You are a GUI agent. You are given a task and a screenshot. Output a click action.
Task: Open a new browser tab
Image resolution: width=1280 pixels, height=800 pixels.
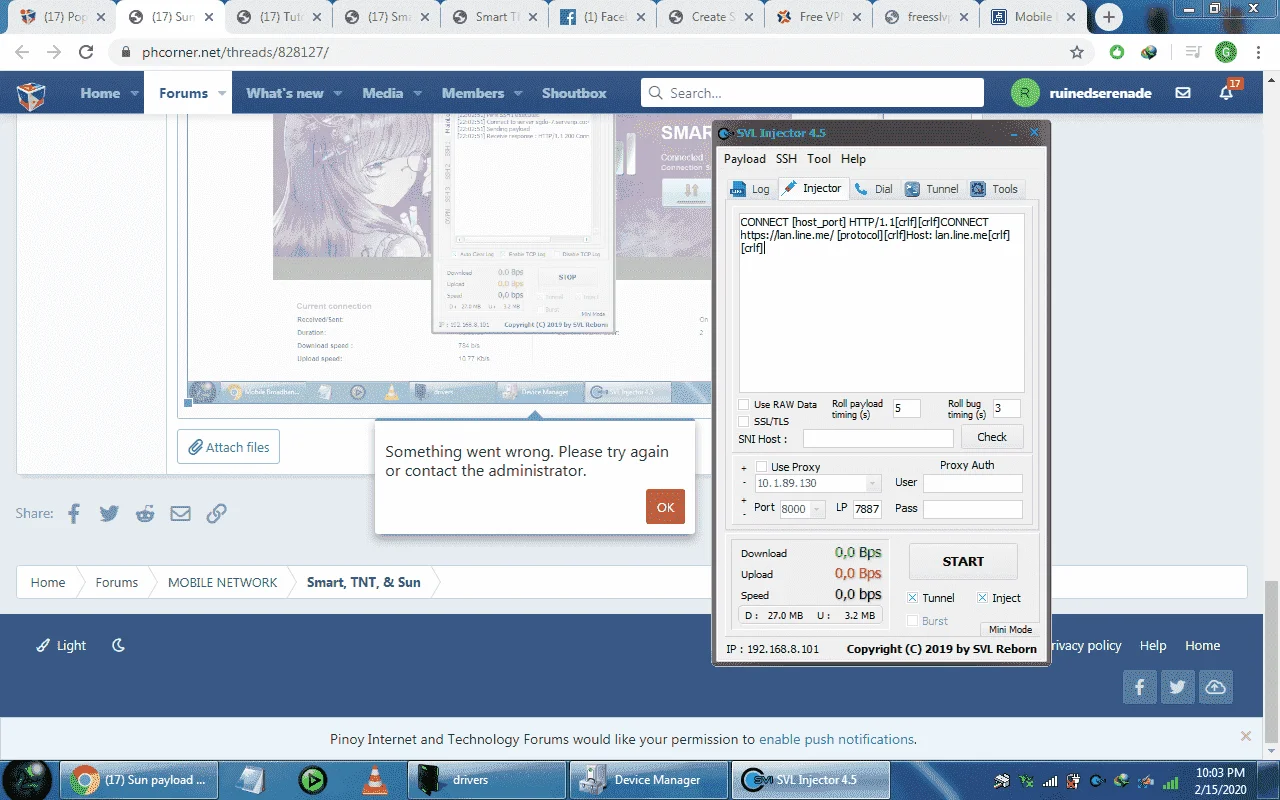tap(1109, 17)
